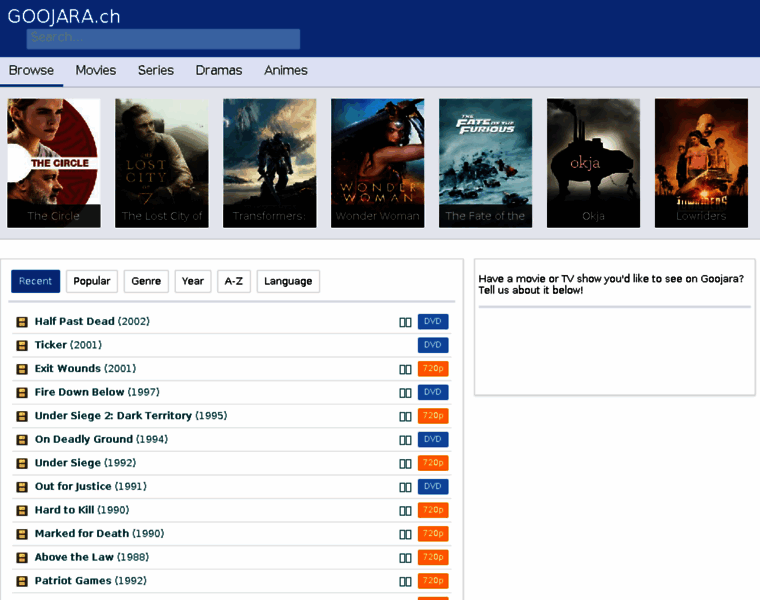Image resolution: width=760 pixels, height=600 pixels.
Task: Go to the Dramas tab
Action: (219, 71)
